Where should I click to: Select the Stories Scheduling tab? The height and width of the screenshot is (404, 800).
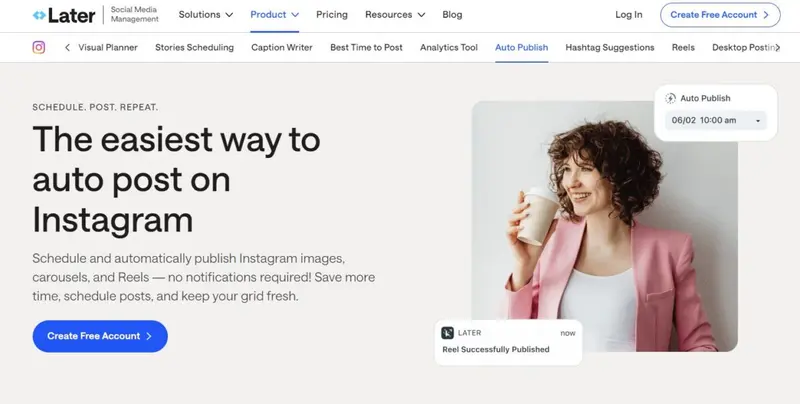[x=196, y=47]
